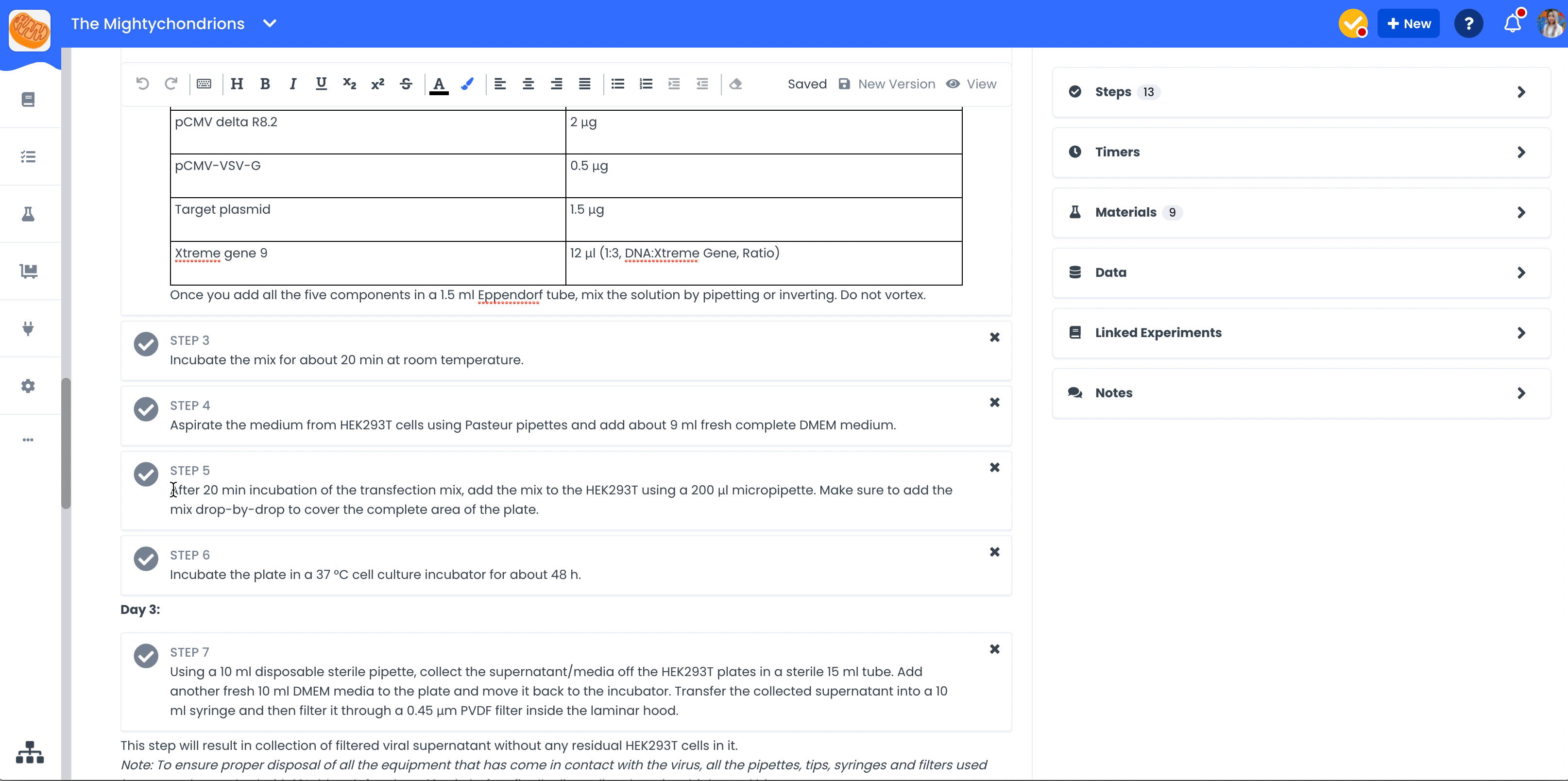1568x781 pixels.
Task: Click the strikethrough formatting icon
Action: pos(406,84)
